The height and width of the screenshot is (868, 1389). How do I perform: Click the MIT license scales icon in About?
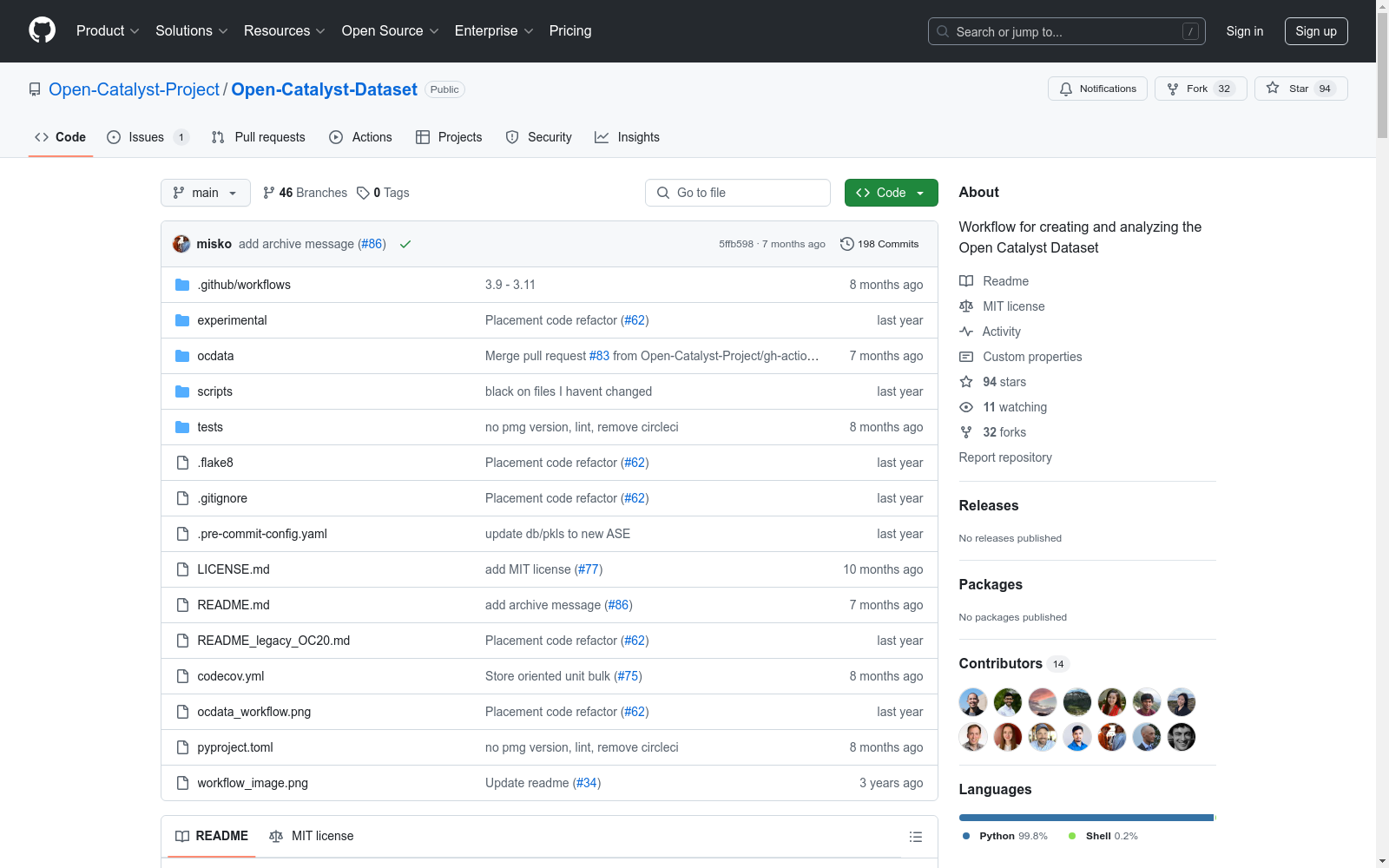point(966,306)
